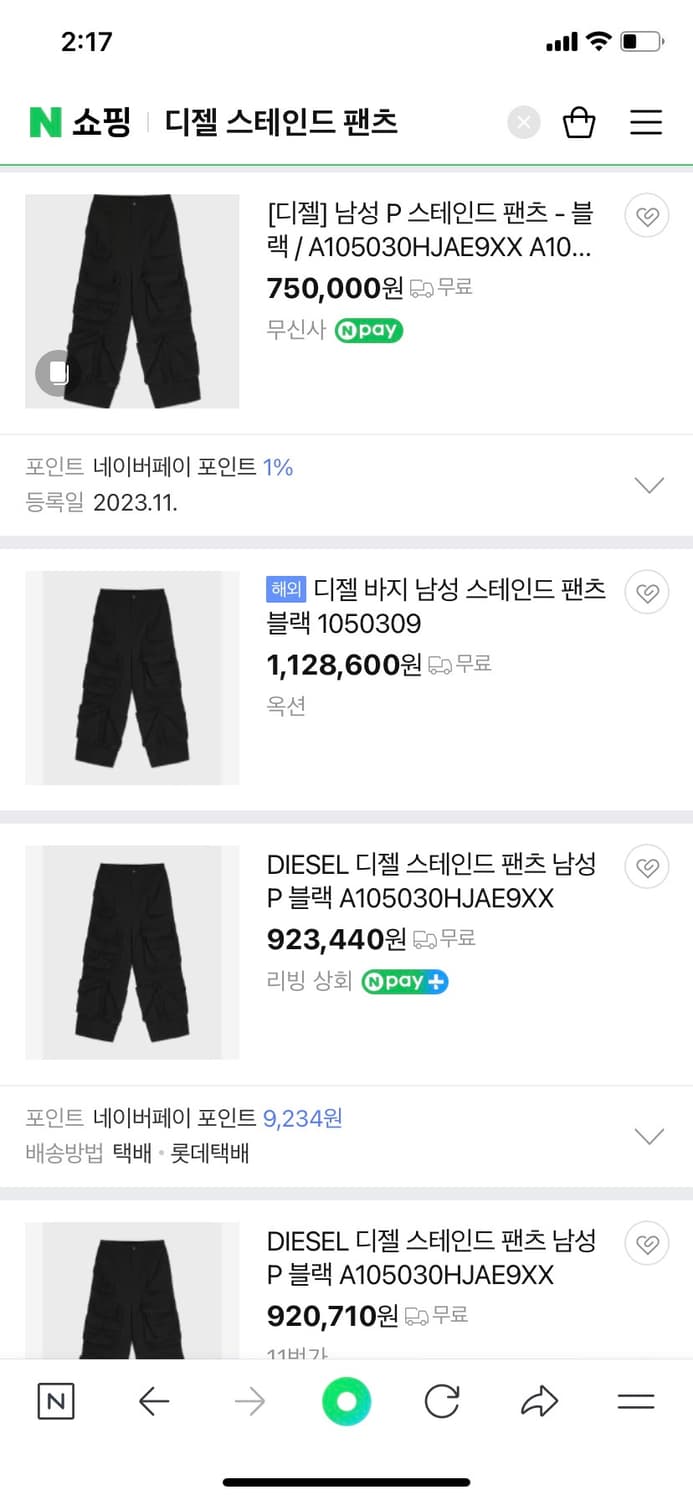Screen dimensions: 693x1500
Task: Click the share icon in the bottom toolbar
Action: point(538,1402)
